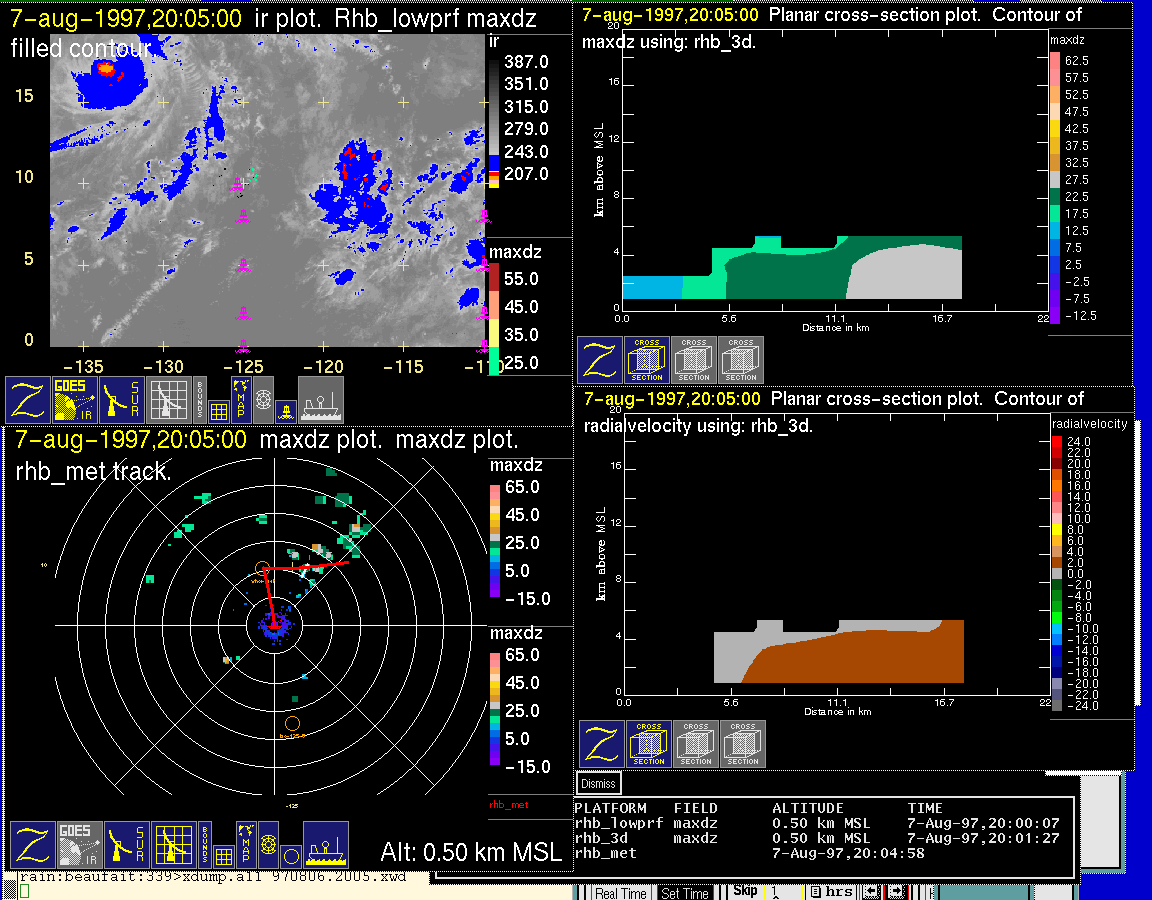Toggle the yellow CROSS SECTION icon in the maxdz cross-section window
1152x900 pixels.
click(647, 360)
